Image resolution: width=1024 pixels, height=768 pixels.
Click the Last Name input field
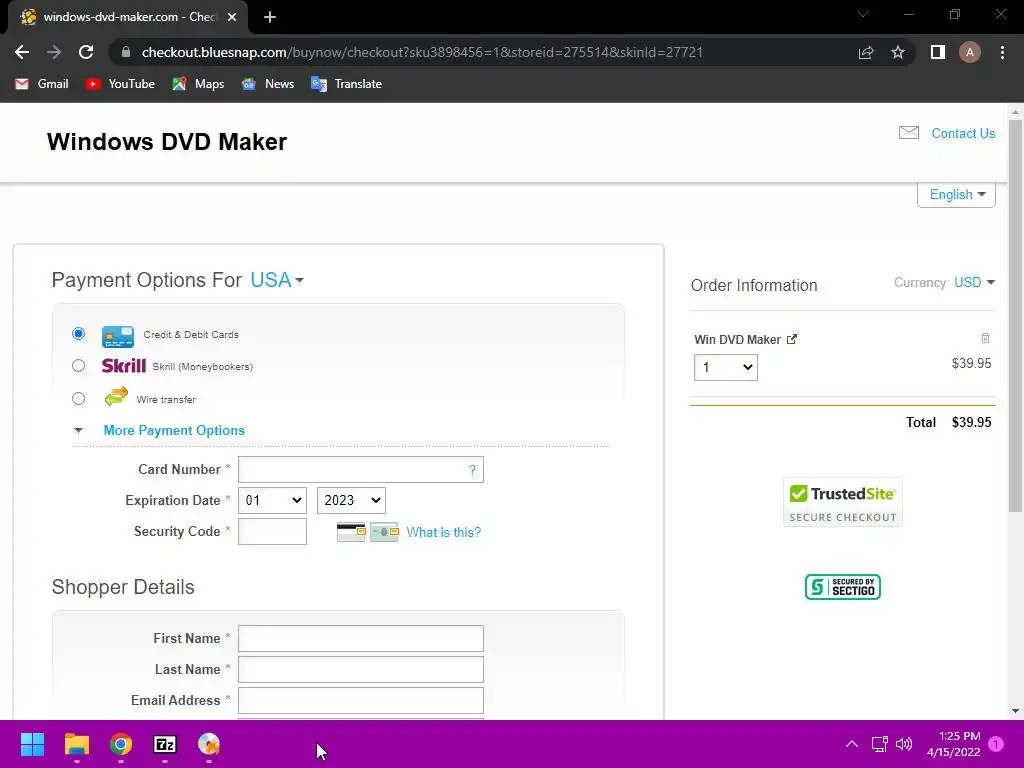360,669
